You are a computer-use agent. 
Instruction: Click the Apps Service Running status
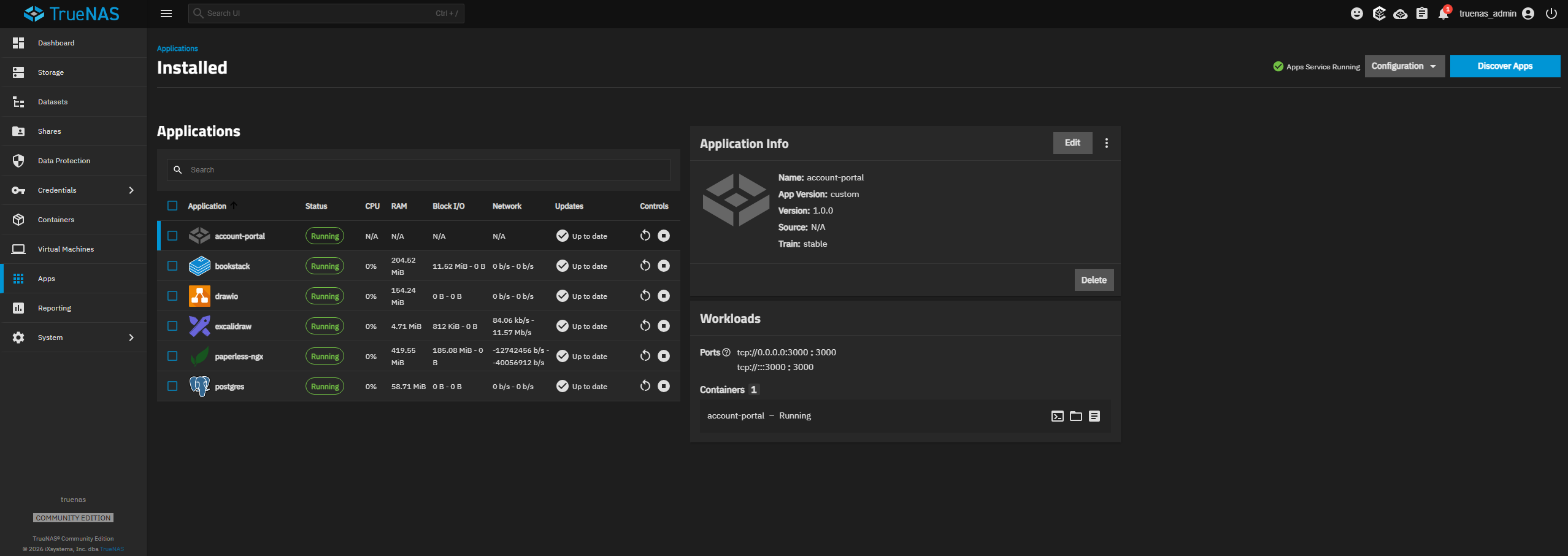pos(1316,67)
